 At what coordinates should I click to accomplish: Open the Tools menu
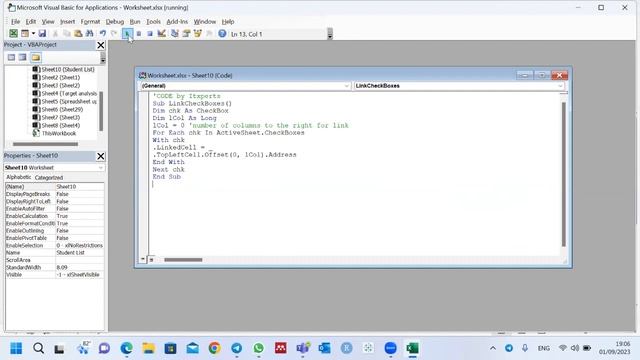[x=153, y=22]
